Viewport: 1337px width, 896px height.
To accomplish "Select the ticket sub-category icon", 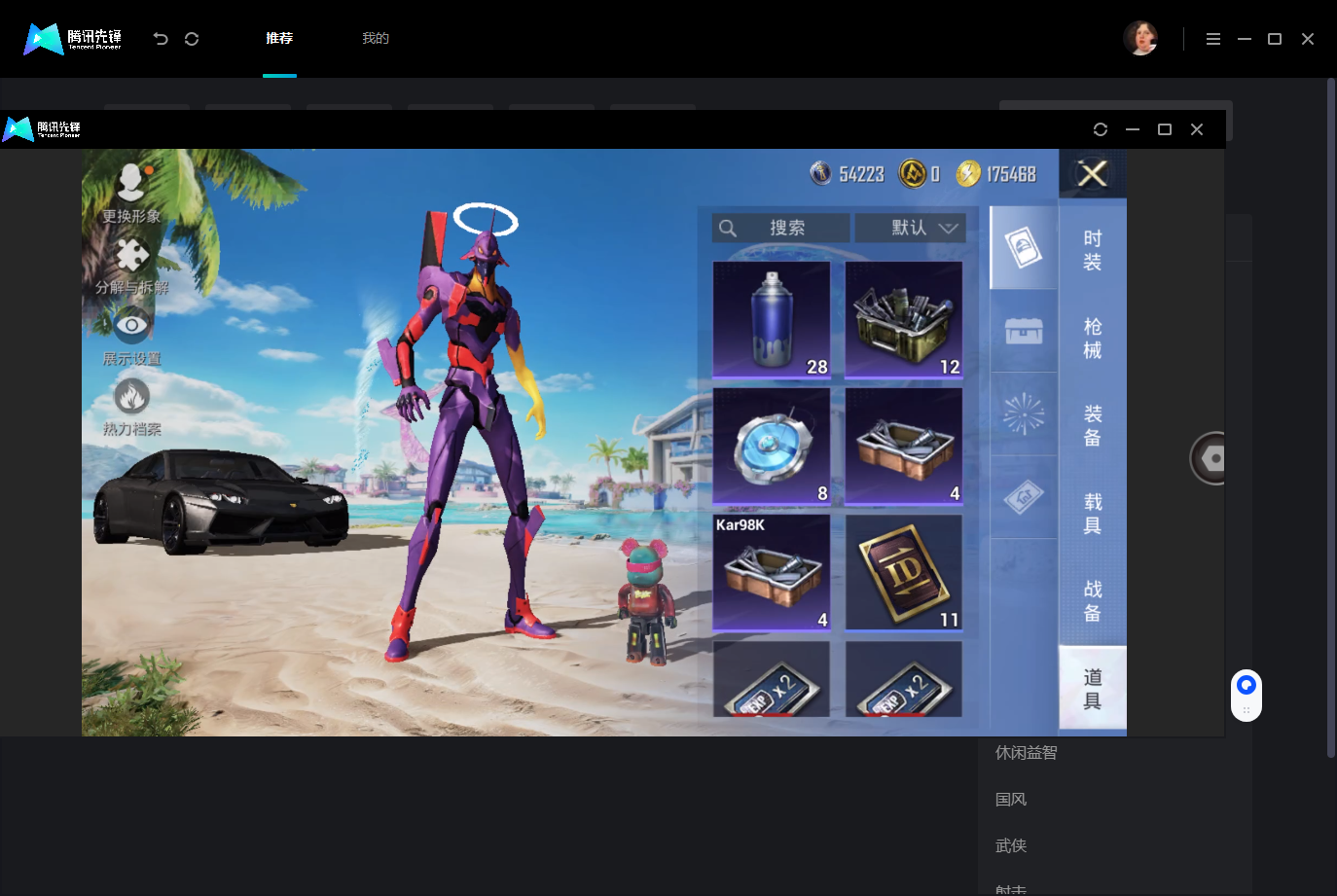I will [x=1024, y=497].
